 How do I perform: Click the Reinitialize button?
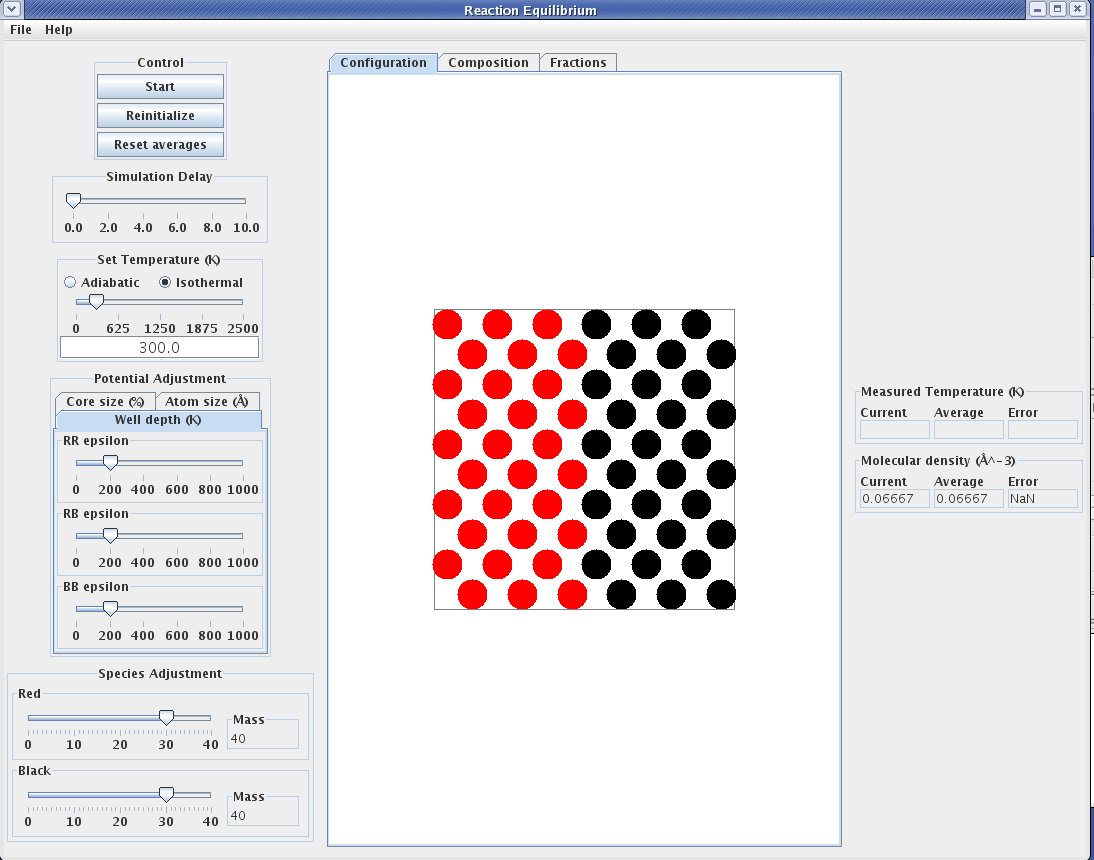(x=160, y=116)
